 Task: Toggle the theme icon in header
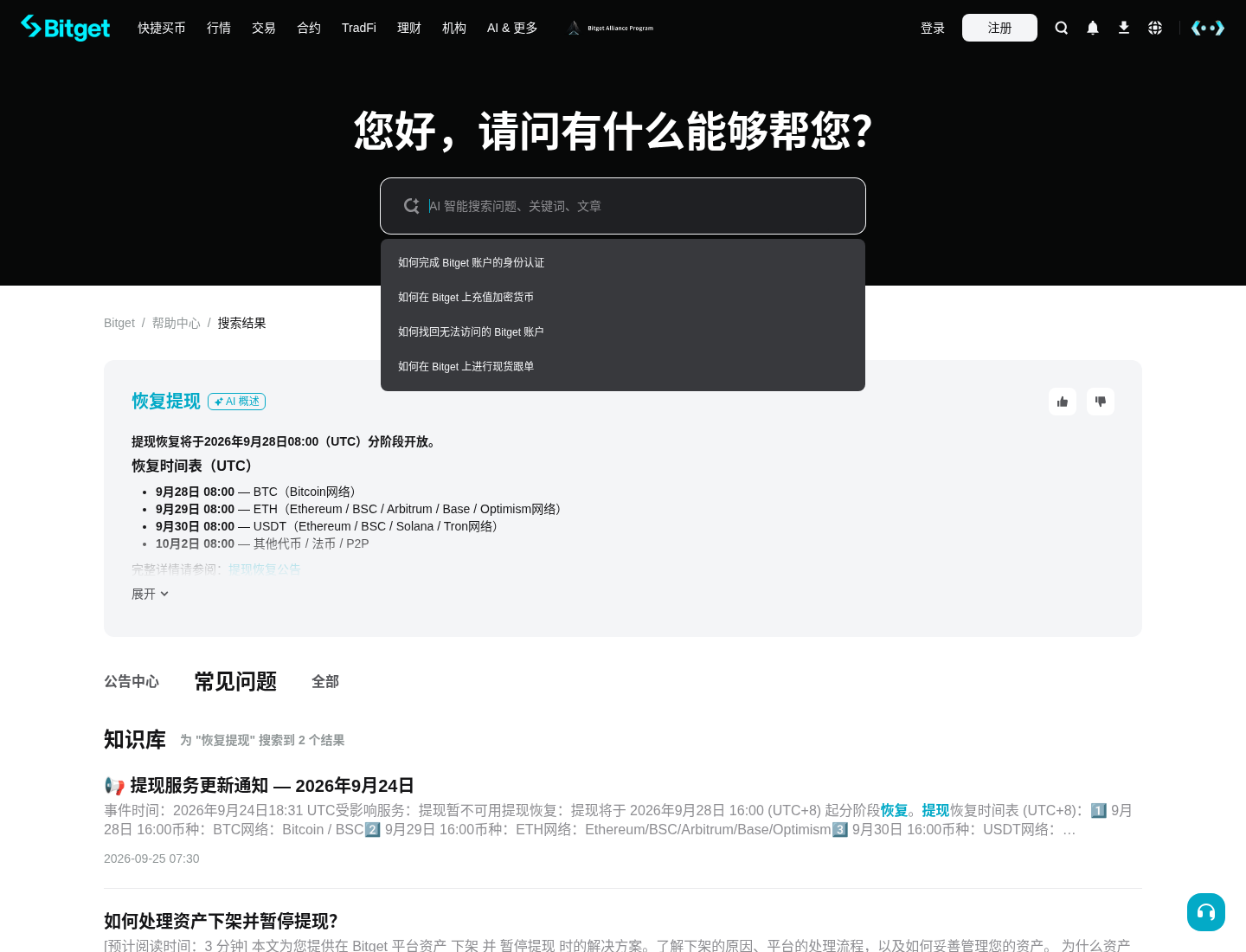pos(1208,28)
